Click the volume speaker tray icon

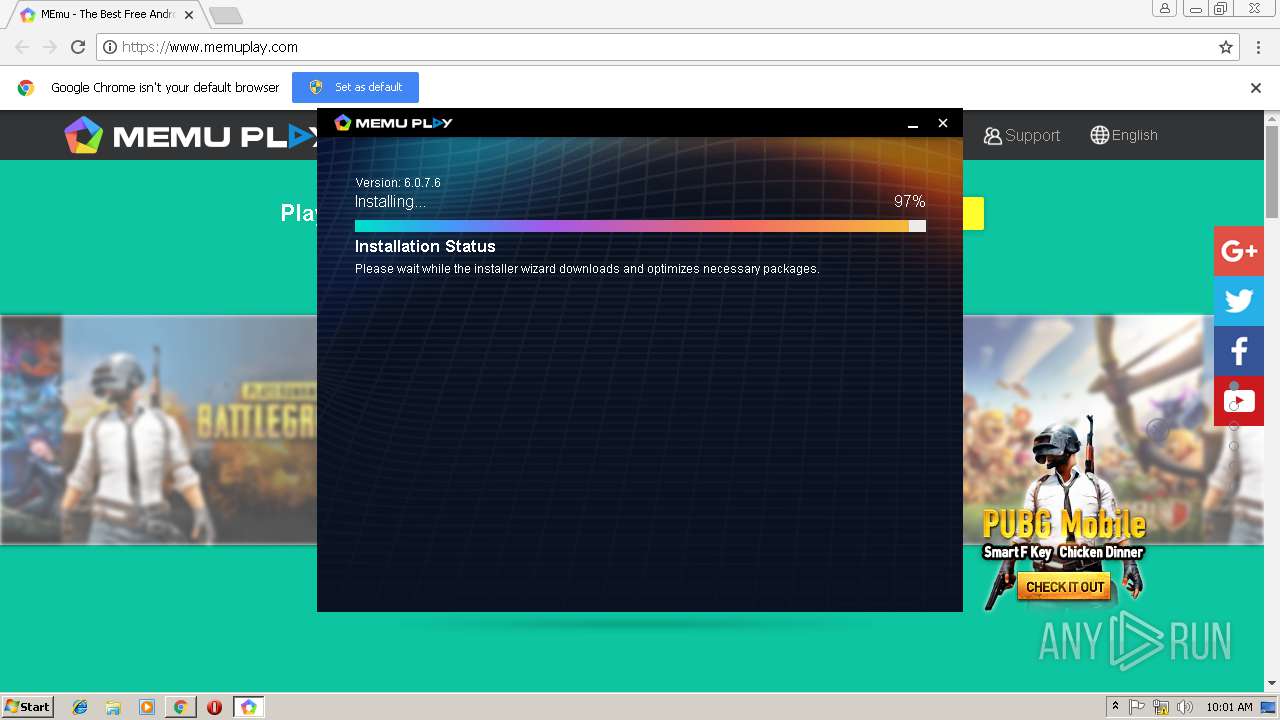(x=1185, y=707)
